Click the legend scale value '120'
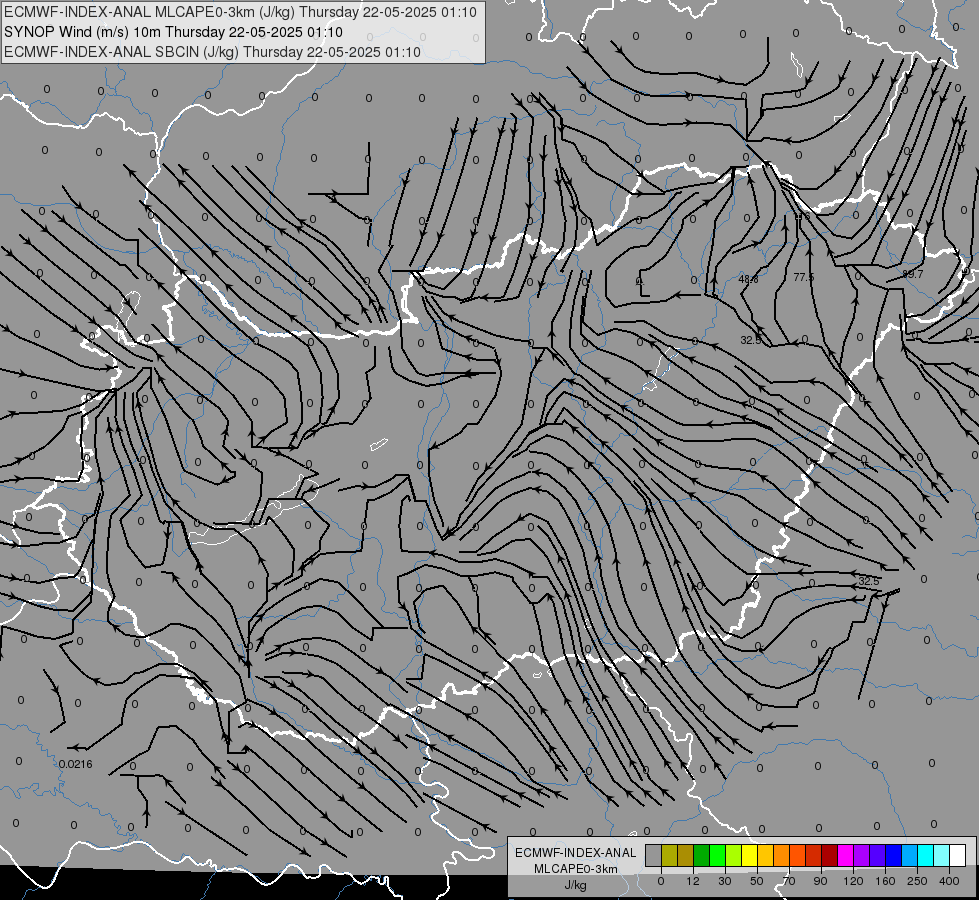The height and width of the screenshot is (900, 979). pyautogui.click(x=854, y=881)
